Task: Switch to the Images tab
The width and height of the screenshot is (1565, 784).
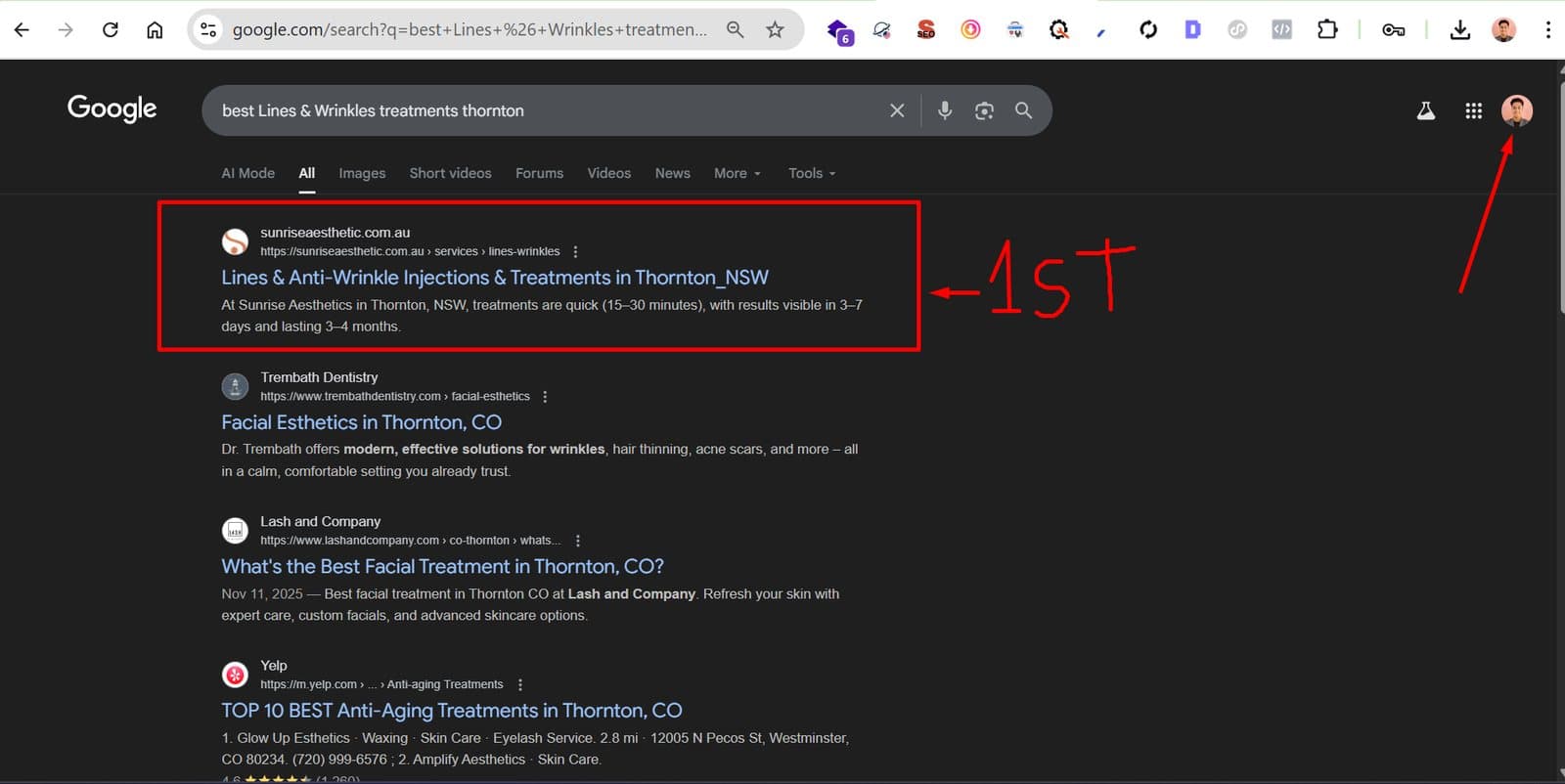Action: pyautogui.click(x=362, y=173)
